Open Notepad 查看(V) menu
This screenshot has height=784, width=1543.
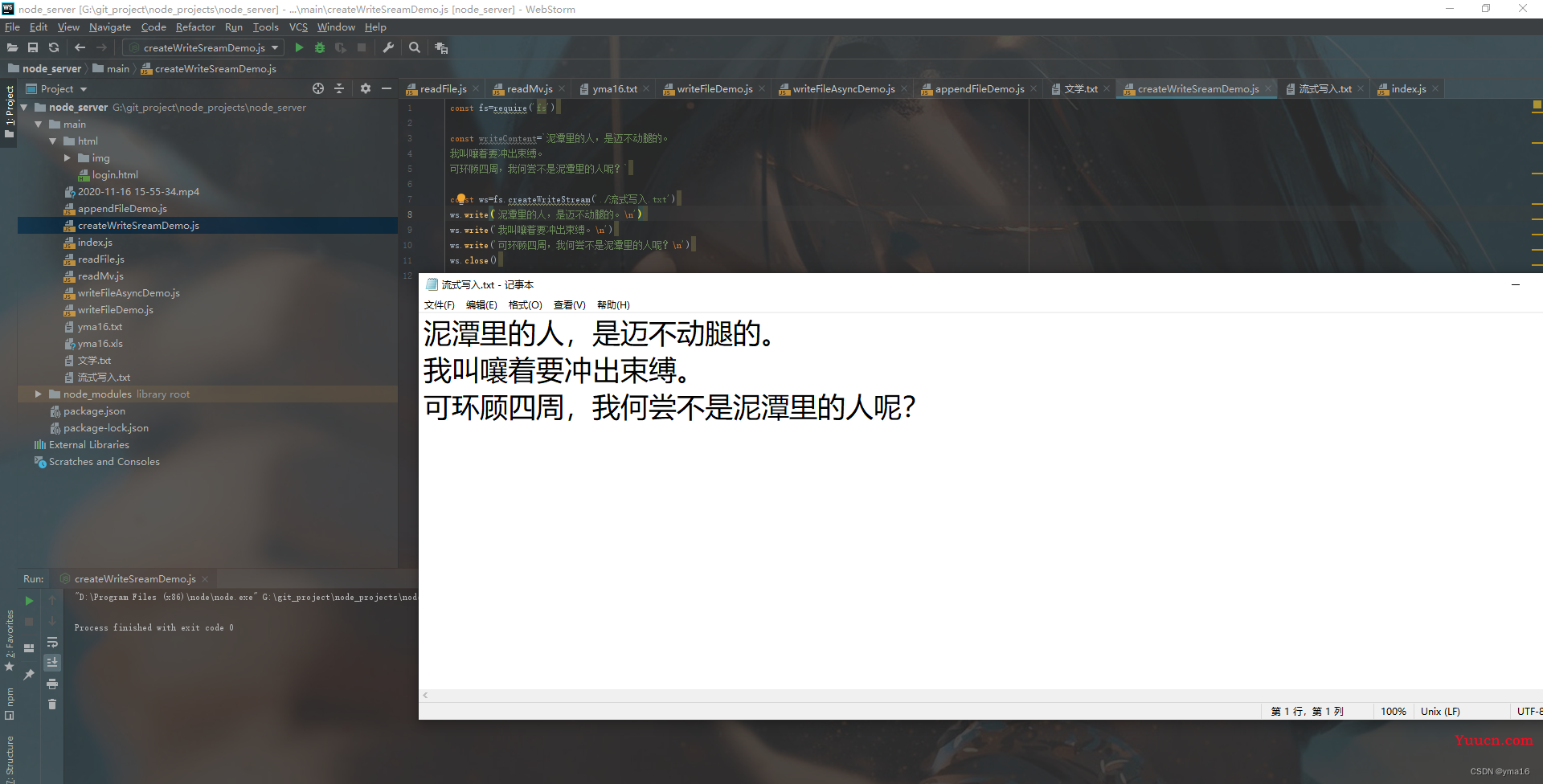[x=570, y=305]
